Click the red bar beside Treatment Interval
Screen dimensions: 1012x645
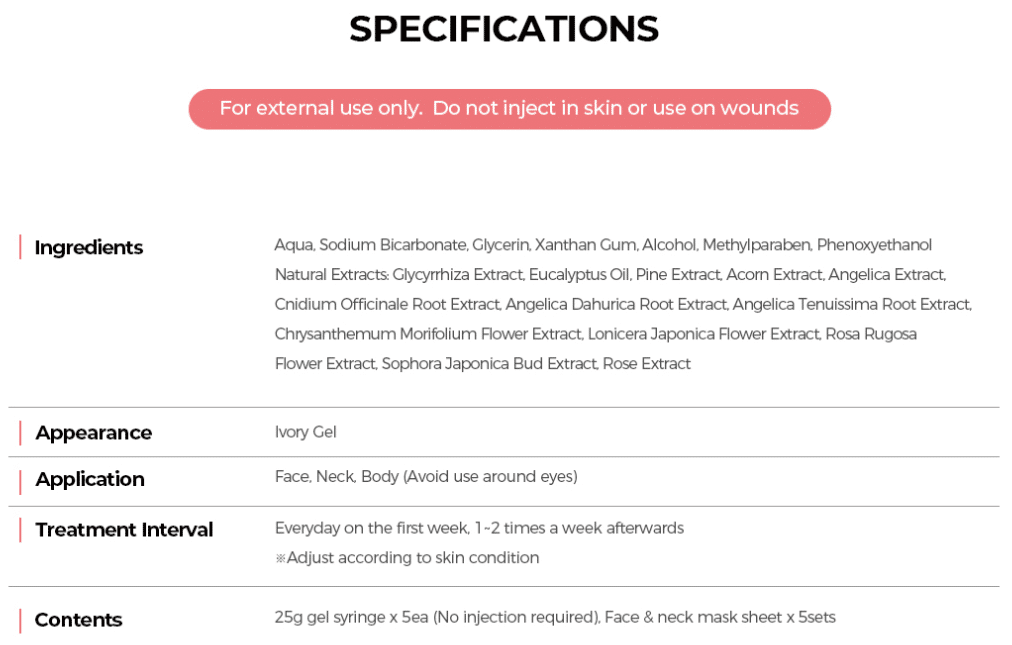pos(20,529)
